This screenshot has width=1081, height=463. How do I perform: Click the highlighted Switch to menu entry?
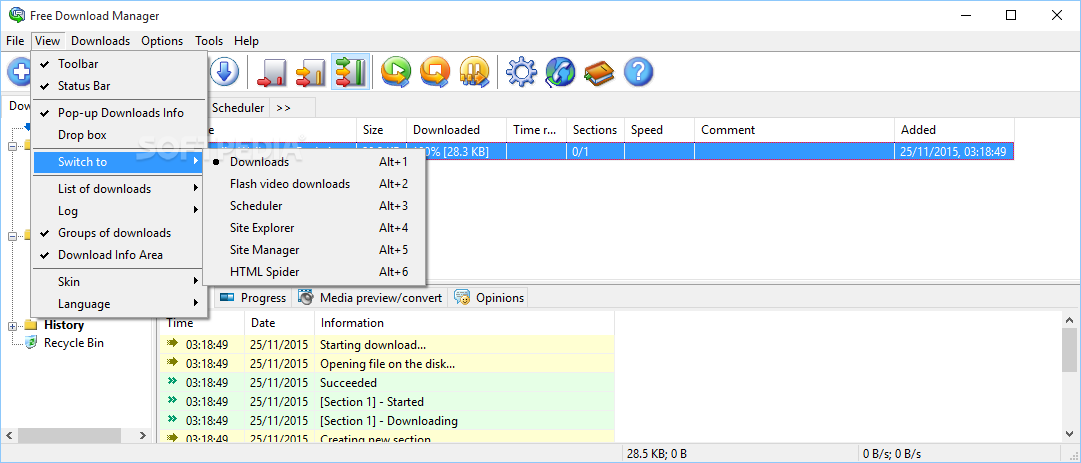[x=119, y=162]
